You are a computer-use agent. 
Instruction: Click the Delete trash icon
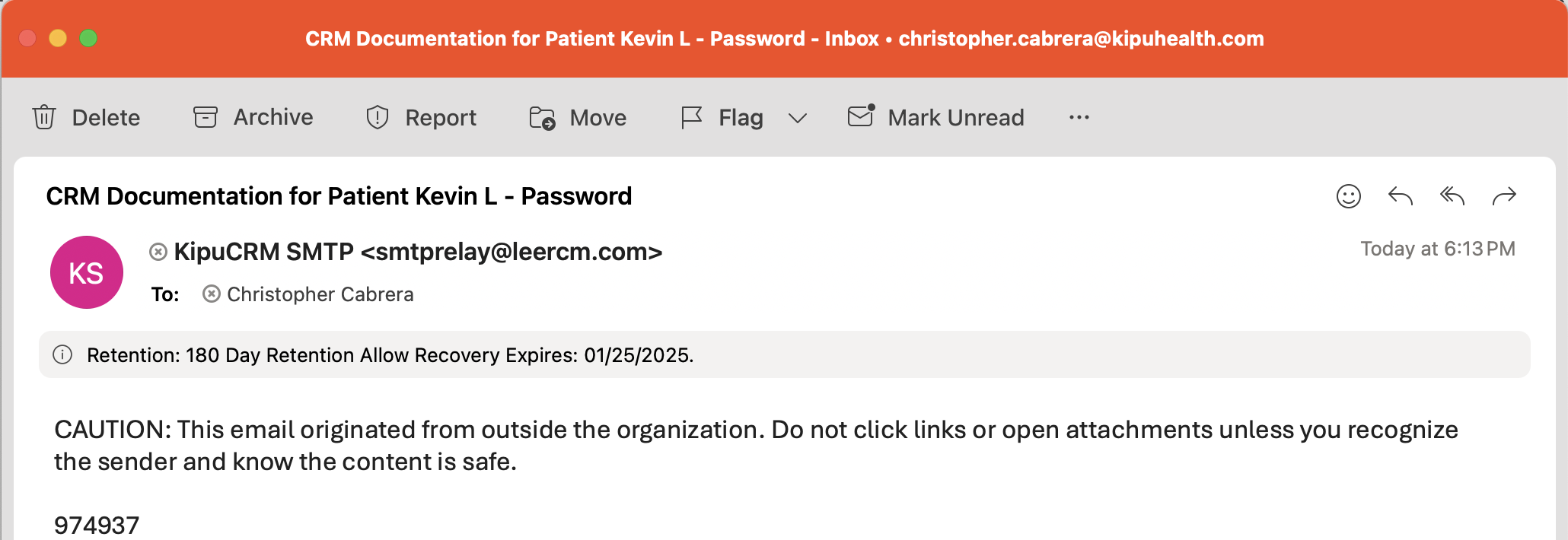(44, 117)
